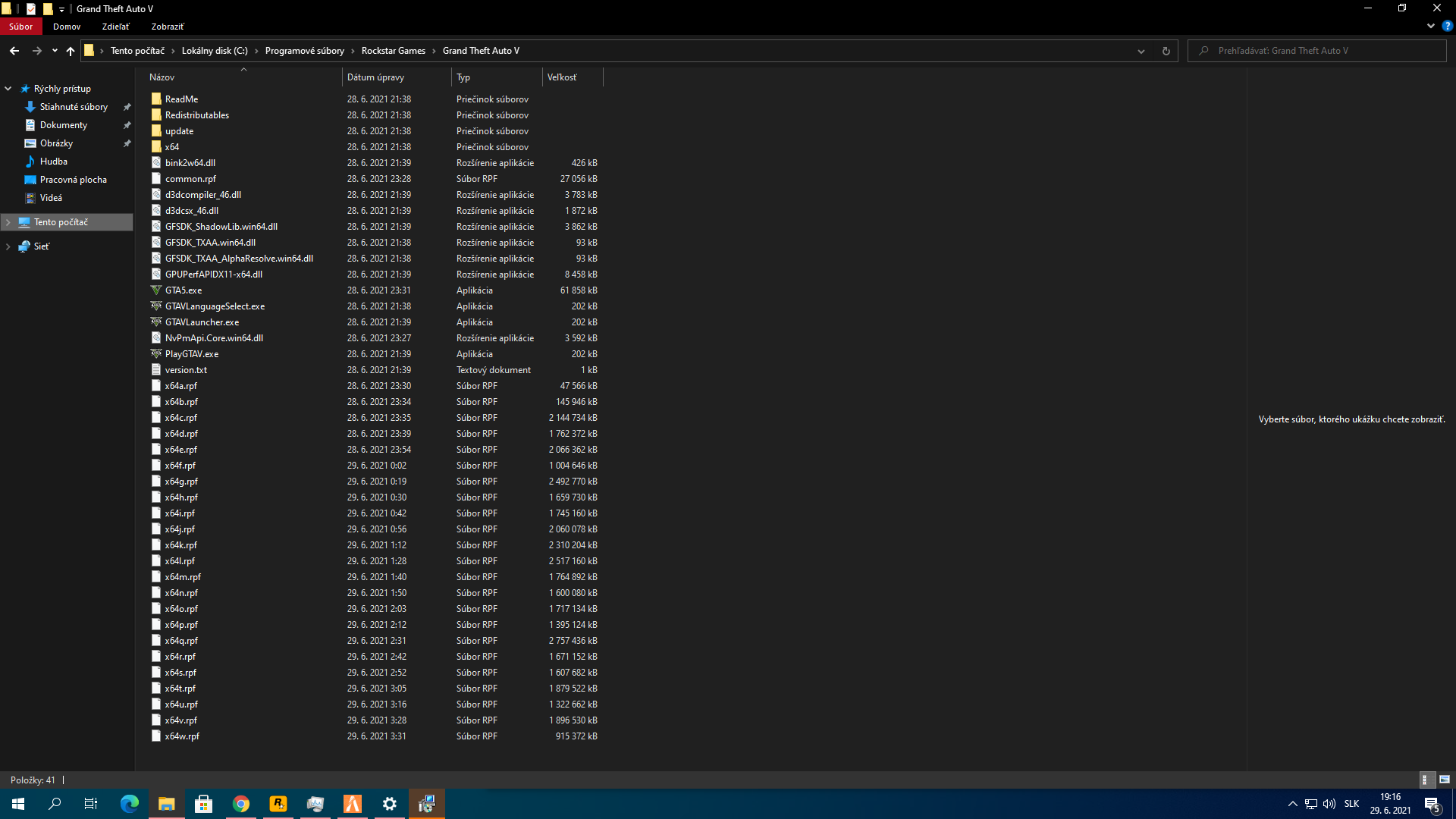The height and width of the screenshot is (819, 1456).
Task: Open the address bar history dropdown
Action: tap(1141, 51)
